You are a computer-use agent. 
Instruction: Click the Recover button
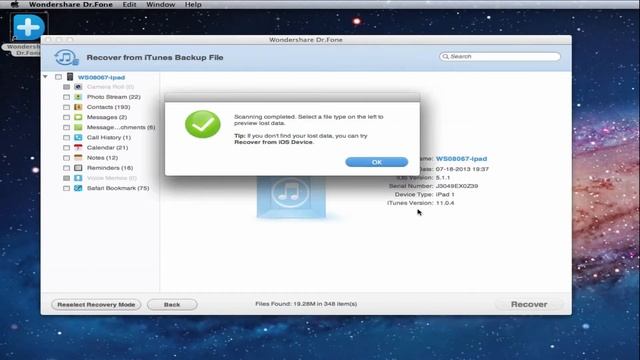point(529,304)
